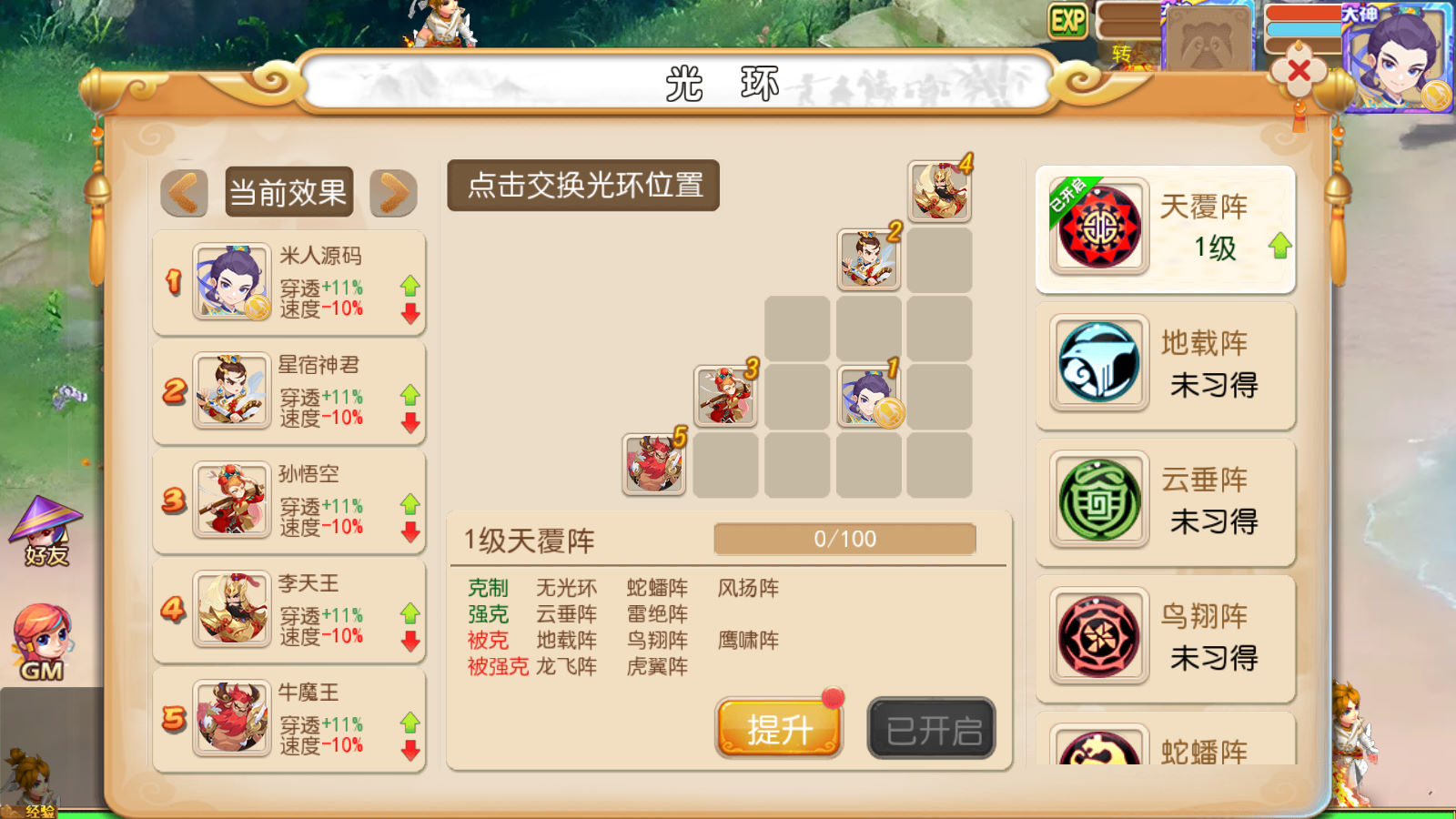1456x819 pixels.
Task: Move 米人源码 up with green arrow
Action: pos(410,286)
